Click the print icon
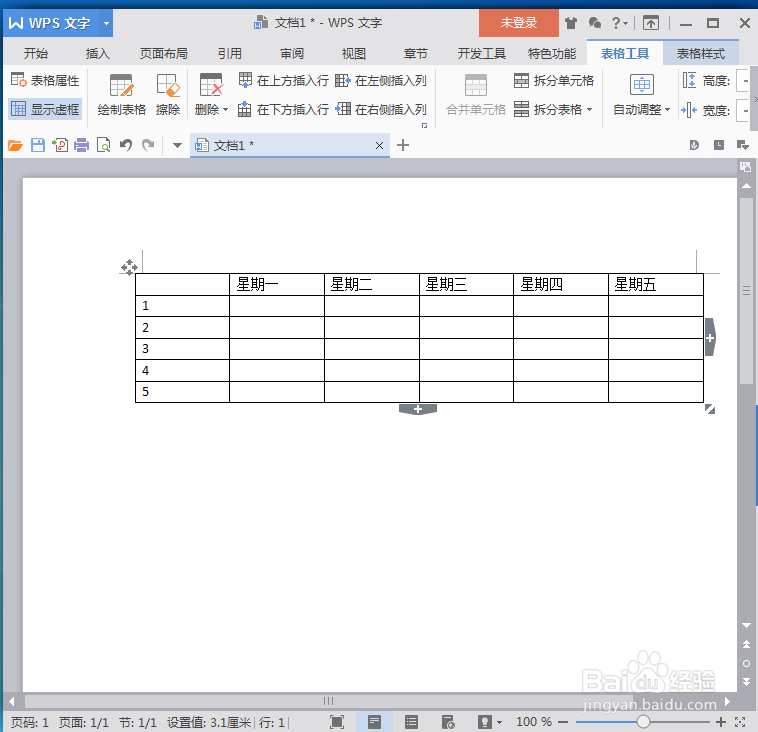The image size is (758, 732). (82, 145)
